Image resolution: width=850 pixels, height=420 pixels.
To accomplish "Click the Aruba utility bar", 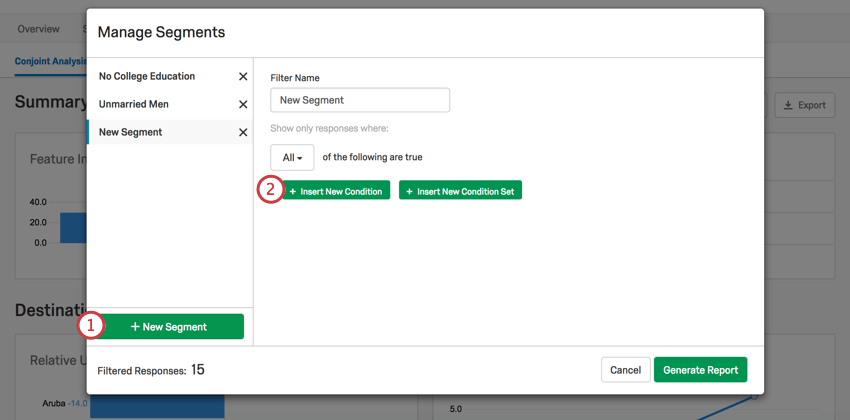I will click(157, 406).
